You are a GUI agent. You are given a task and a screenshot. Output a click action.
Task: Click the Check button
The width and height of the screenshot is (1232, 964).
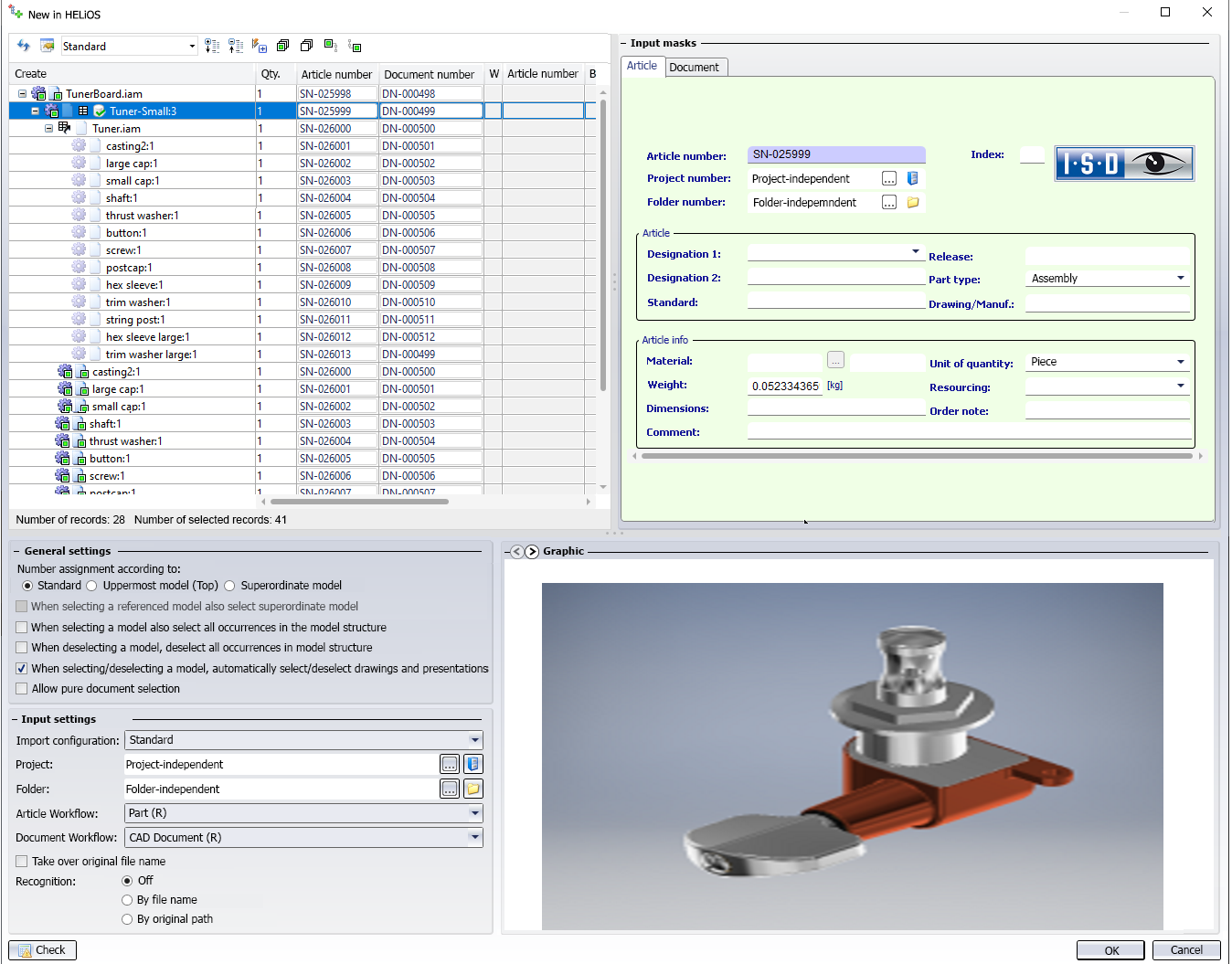(42, 950)
